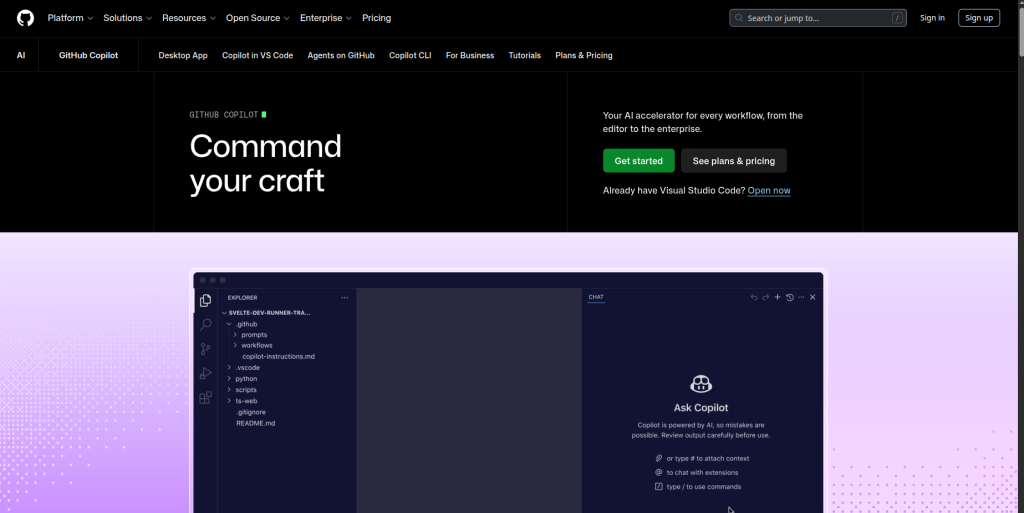Screen dimensions: 1024x513
Task: Click the paperclip attach context icon
Action: tap(658, 458)
